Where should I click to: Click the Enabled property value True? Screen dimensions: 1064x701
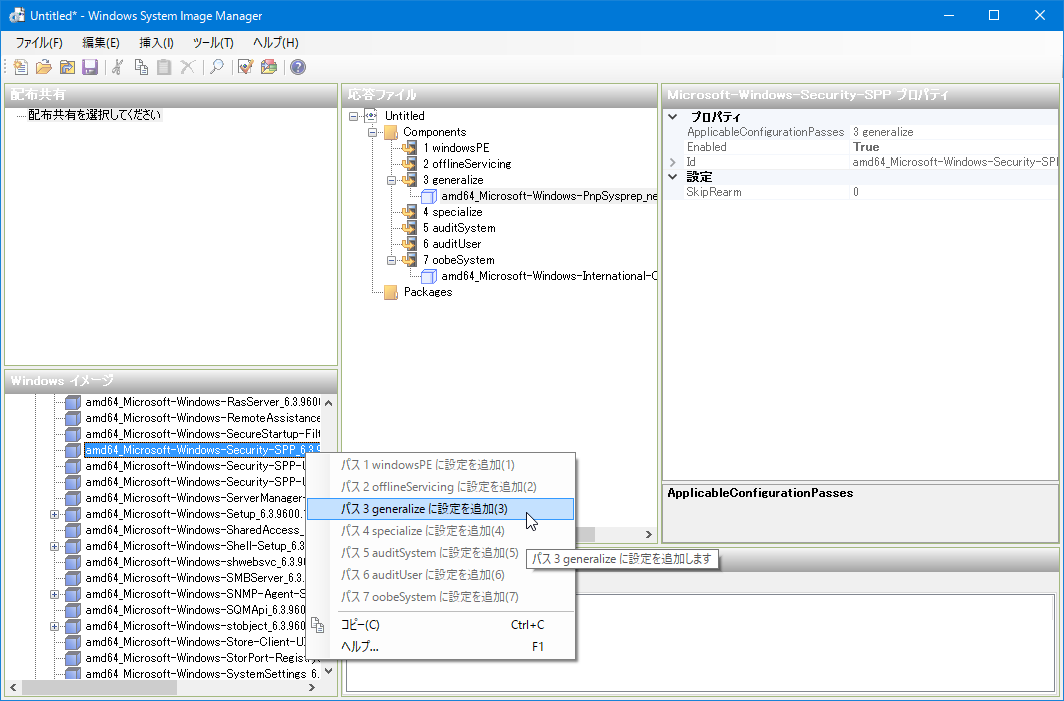coord(954,147)
